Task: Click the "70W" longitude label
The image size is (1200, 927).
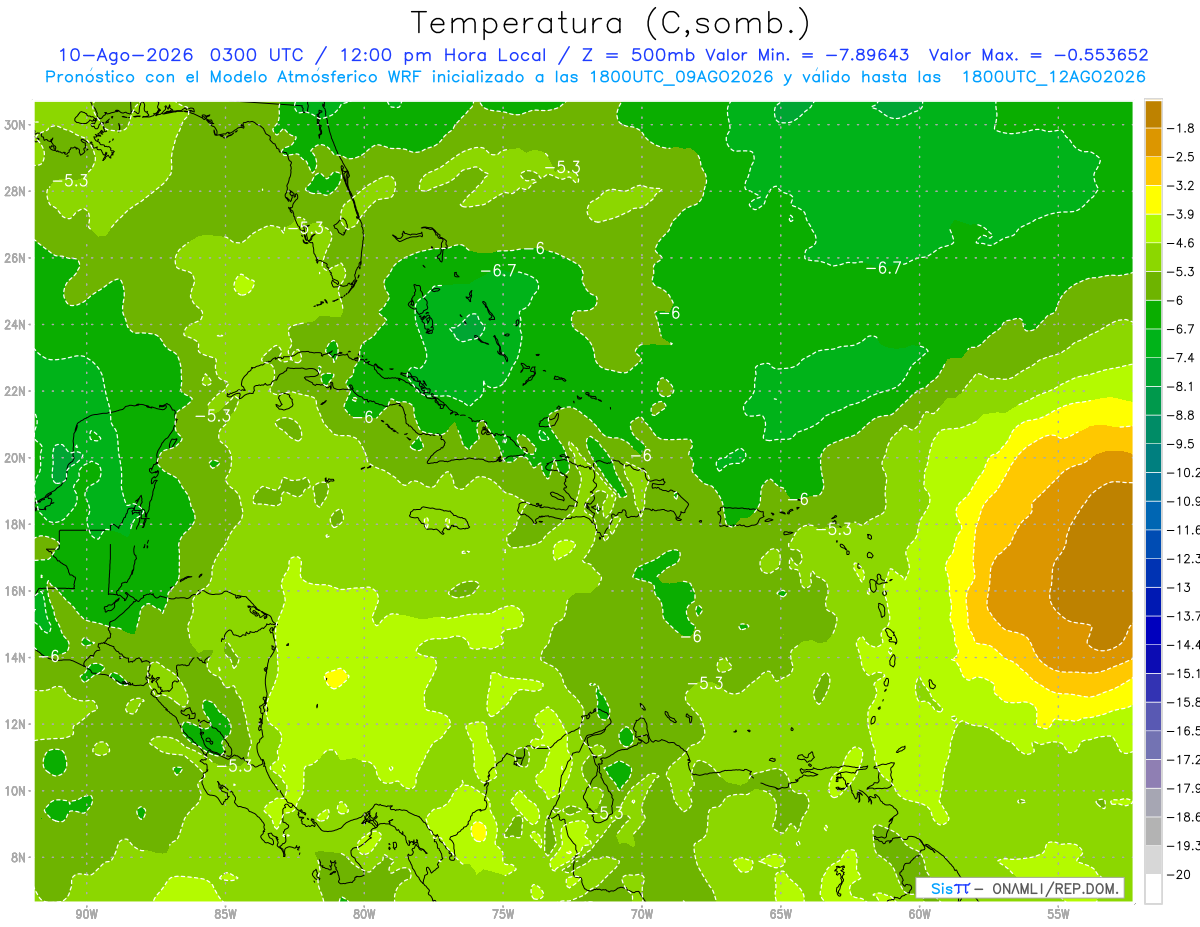Action: (x=642, y=914)
